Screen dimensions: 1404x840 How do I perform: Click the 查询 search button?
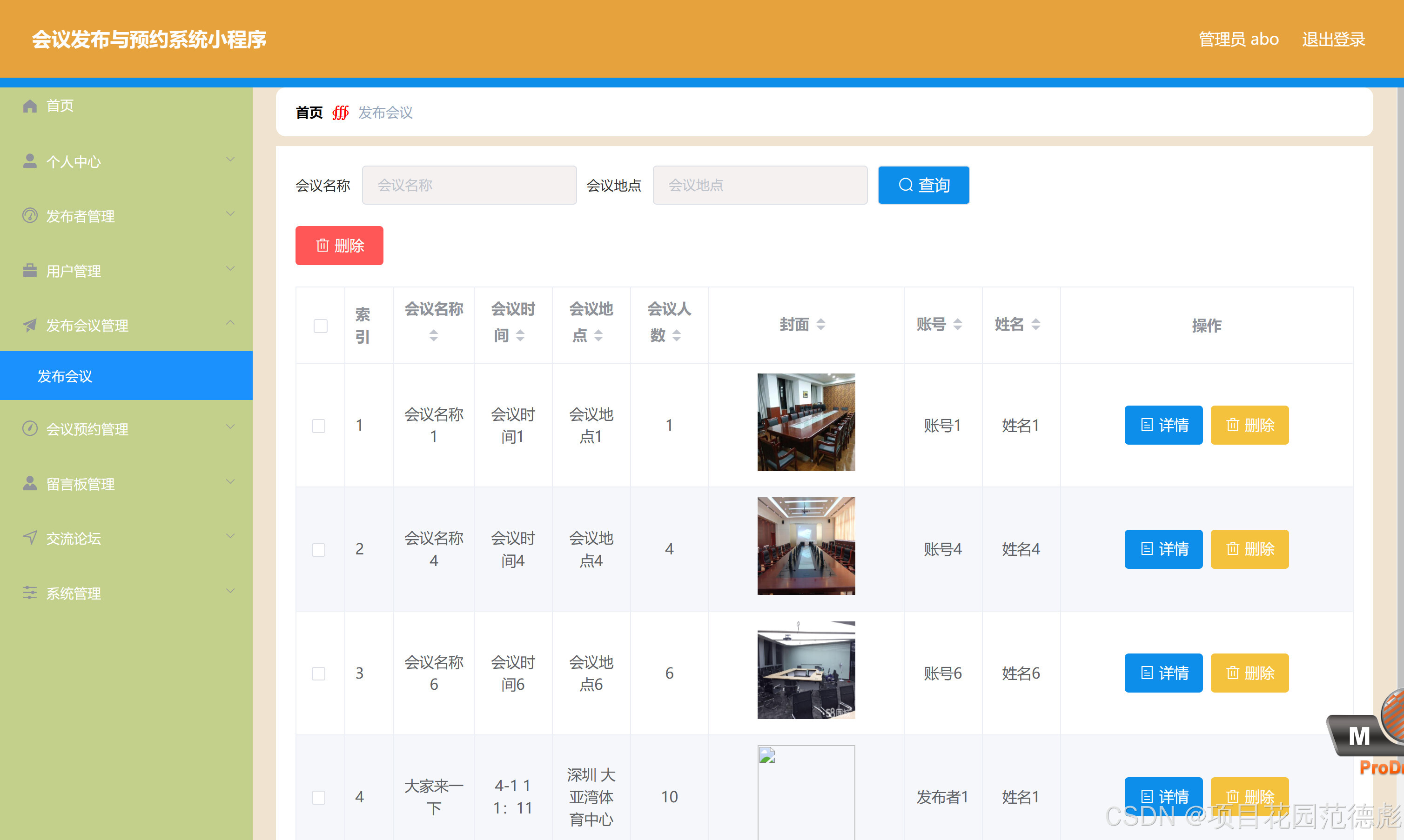923,185
